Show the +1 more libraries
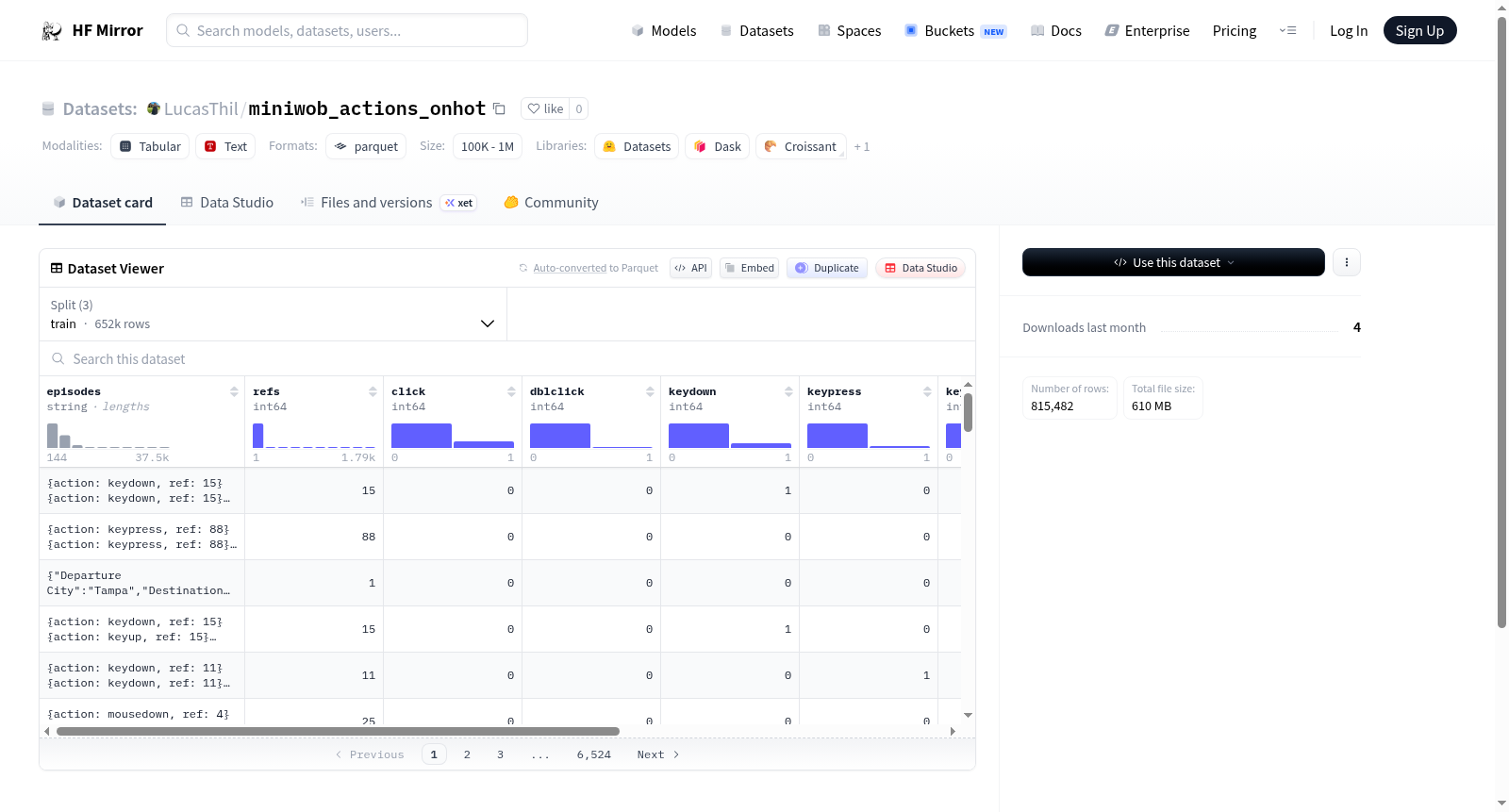 click(862, 146)
